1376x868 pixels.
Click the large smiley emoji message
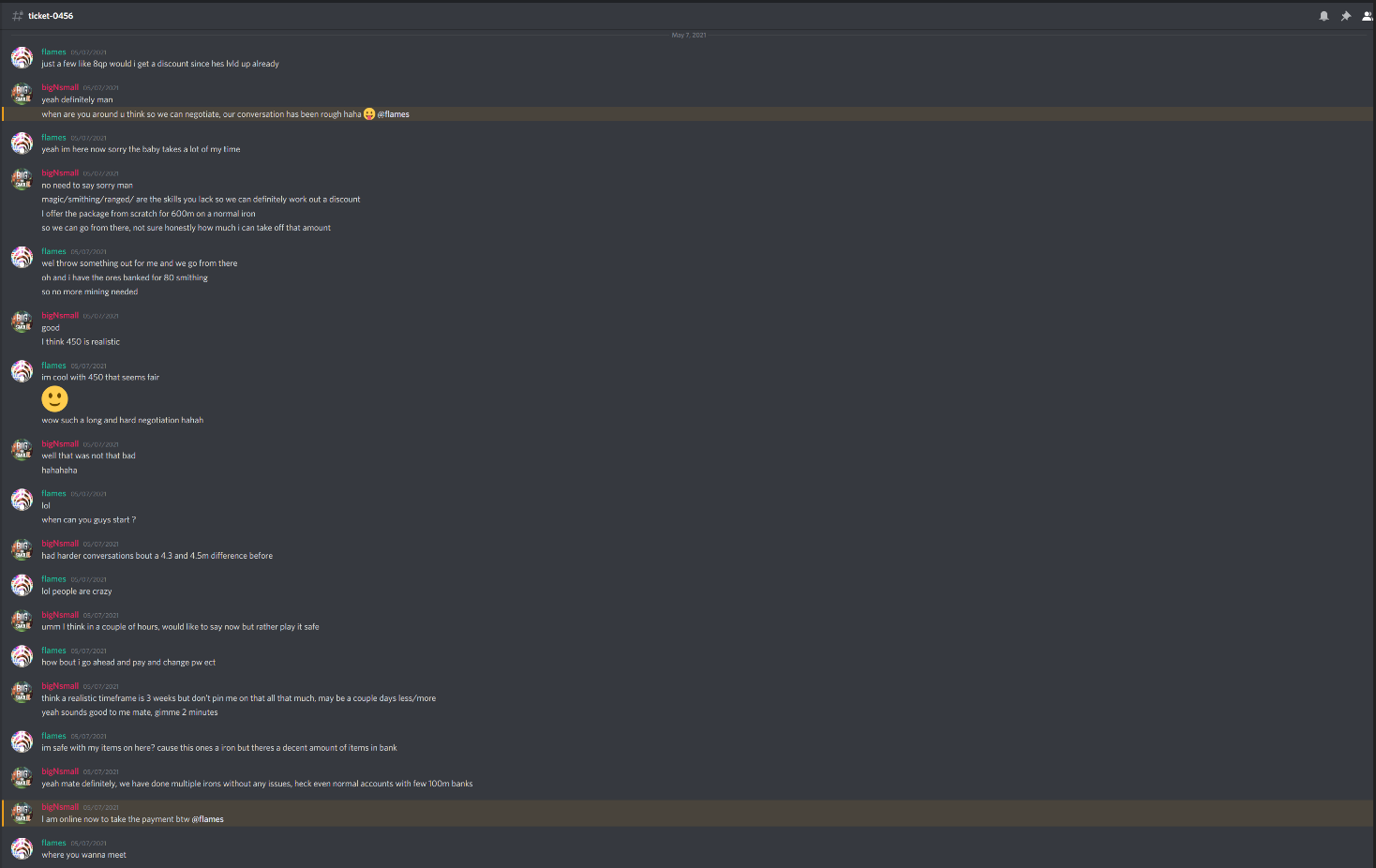pos(54,398)
